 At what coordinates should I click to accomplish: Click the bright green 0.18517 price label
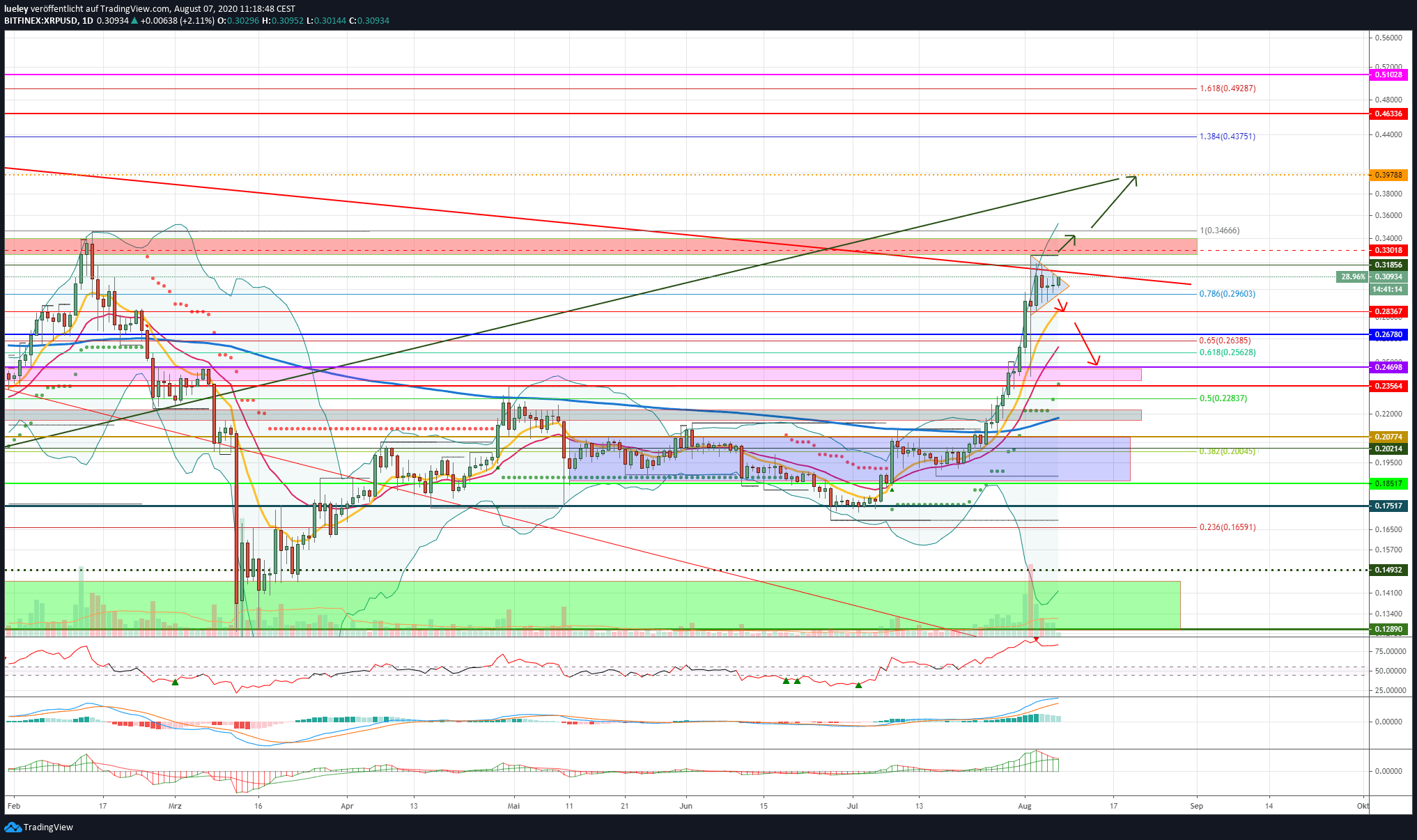(x=1388, y=483)
